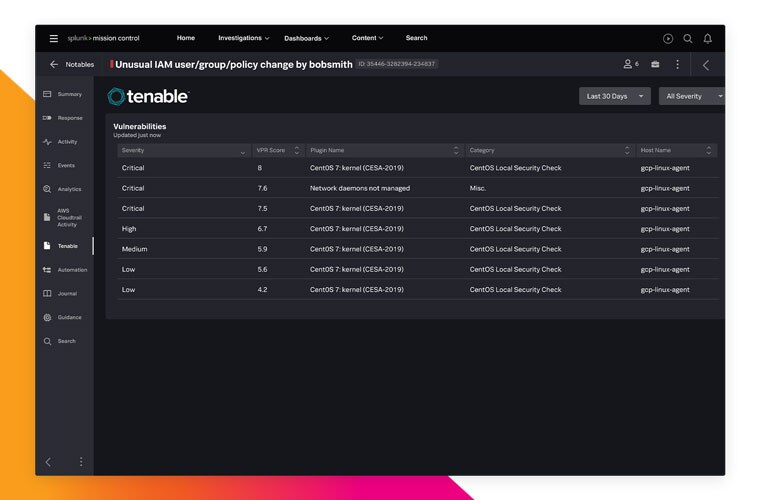Collapse the sidebar with bottom chevron

click(48, 462)
